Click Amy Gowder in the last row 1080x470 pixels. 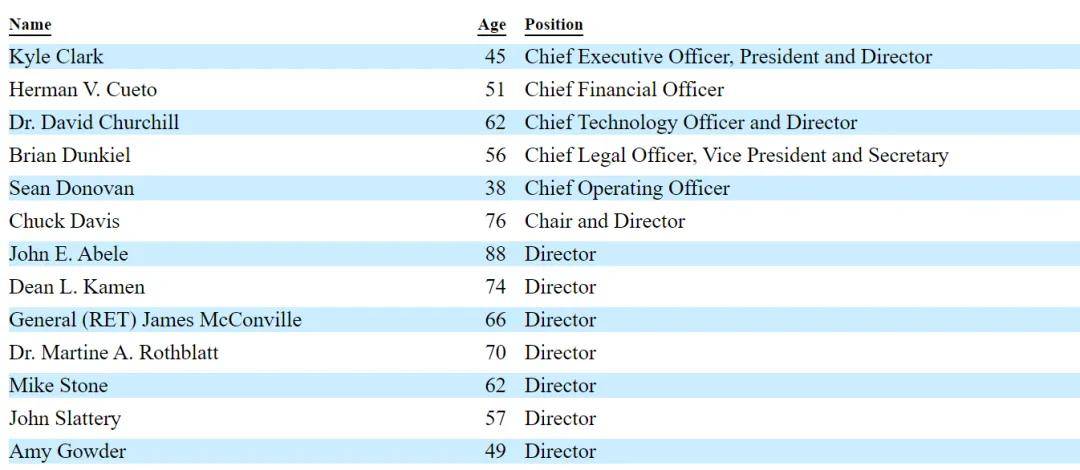point(67,451)
